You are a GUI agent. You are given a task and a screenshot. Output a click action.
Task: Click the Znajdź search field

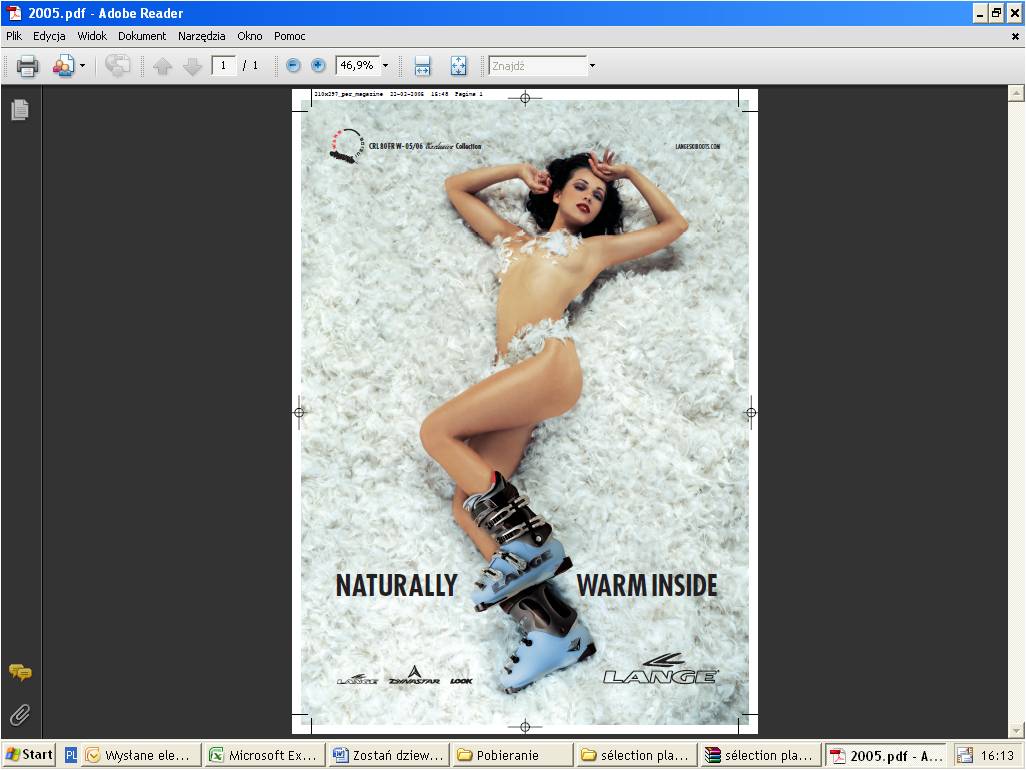pyautogui.click(x=537, y=66)
